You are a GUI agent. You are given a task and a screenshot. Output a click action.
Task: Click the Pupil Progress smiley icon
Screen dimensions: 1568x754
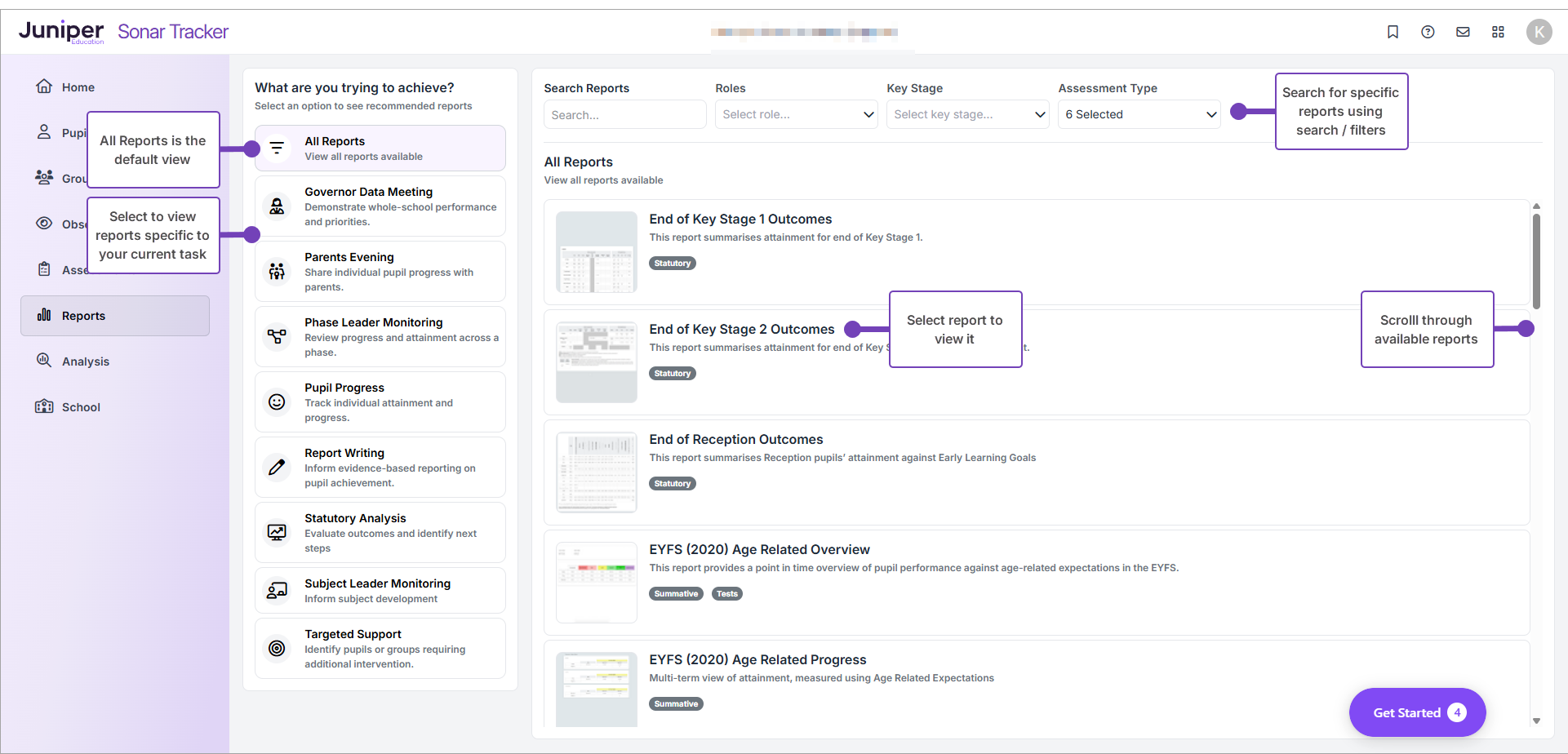[x=278, y=402]
